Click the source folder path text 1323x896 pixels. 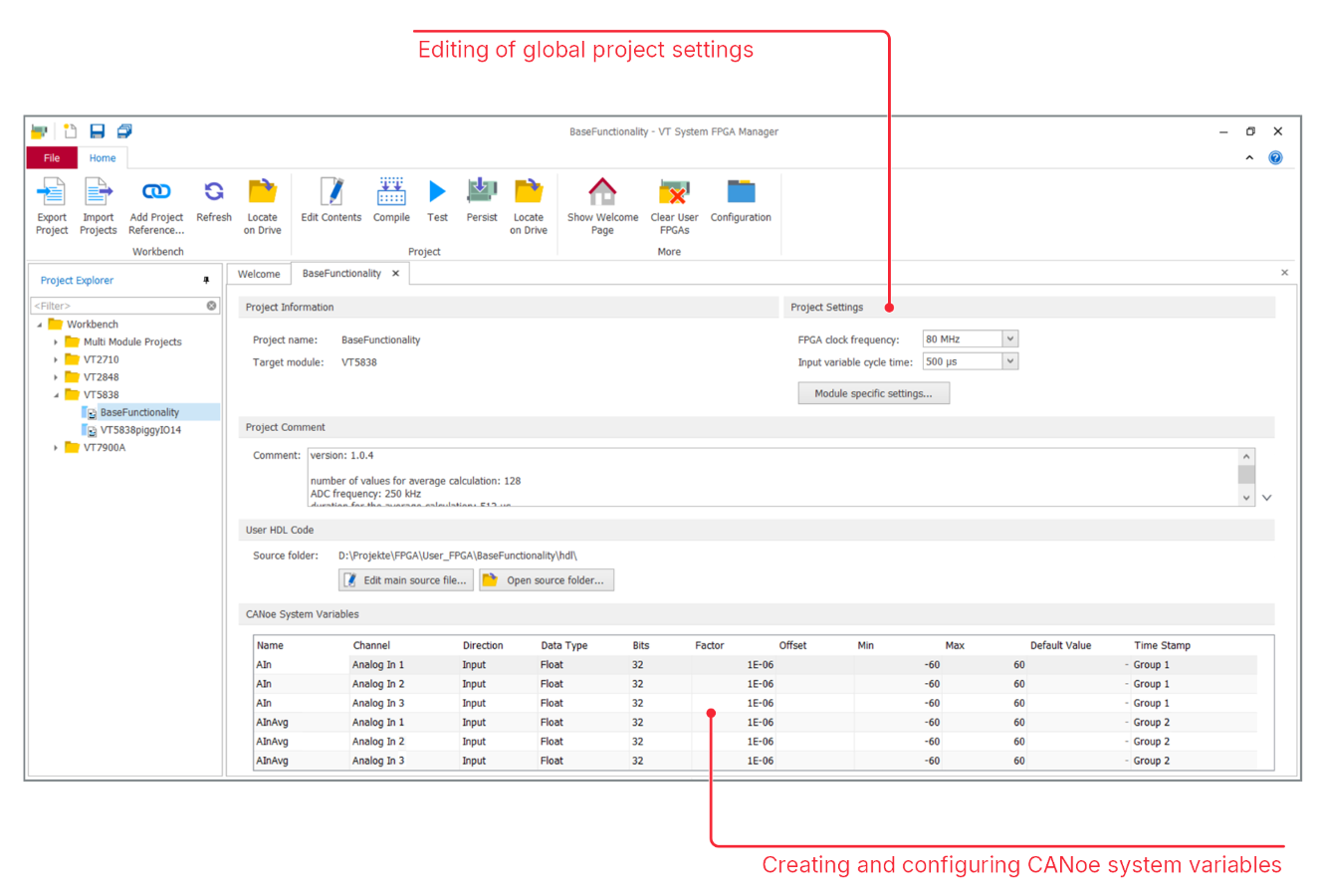pyautogui.click(x=457, y=556)
